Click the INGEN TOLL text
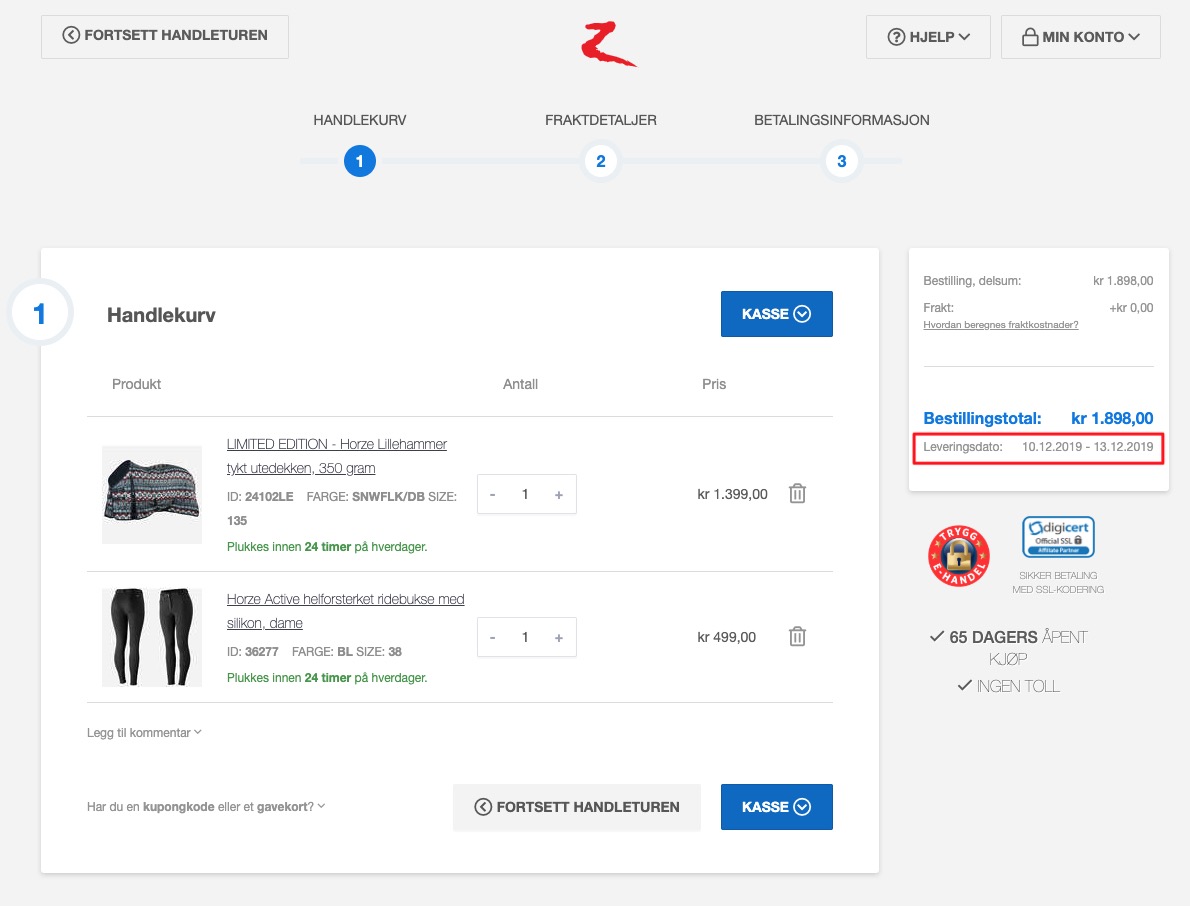The width and height of the screenshot is (1190, 906). coord(1009,686)
